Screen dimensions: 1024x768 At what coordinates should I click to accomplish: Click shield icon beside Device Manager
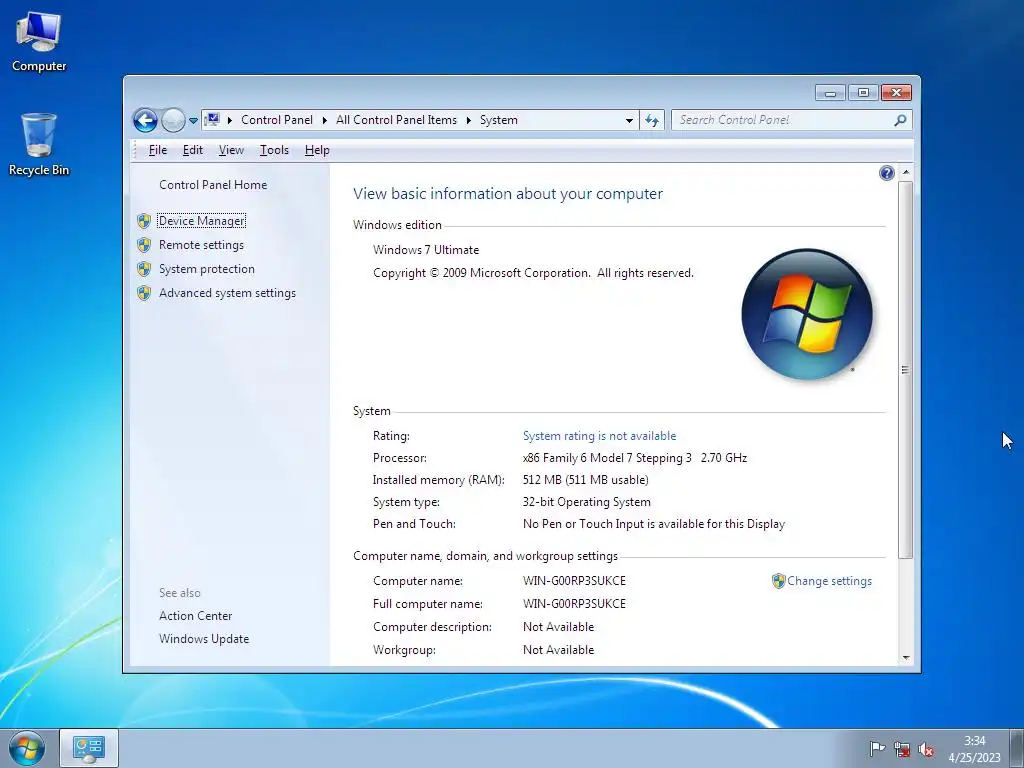coord(144,221)
